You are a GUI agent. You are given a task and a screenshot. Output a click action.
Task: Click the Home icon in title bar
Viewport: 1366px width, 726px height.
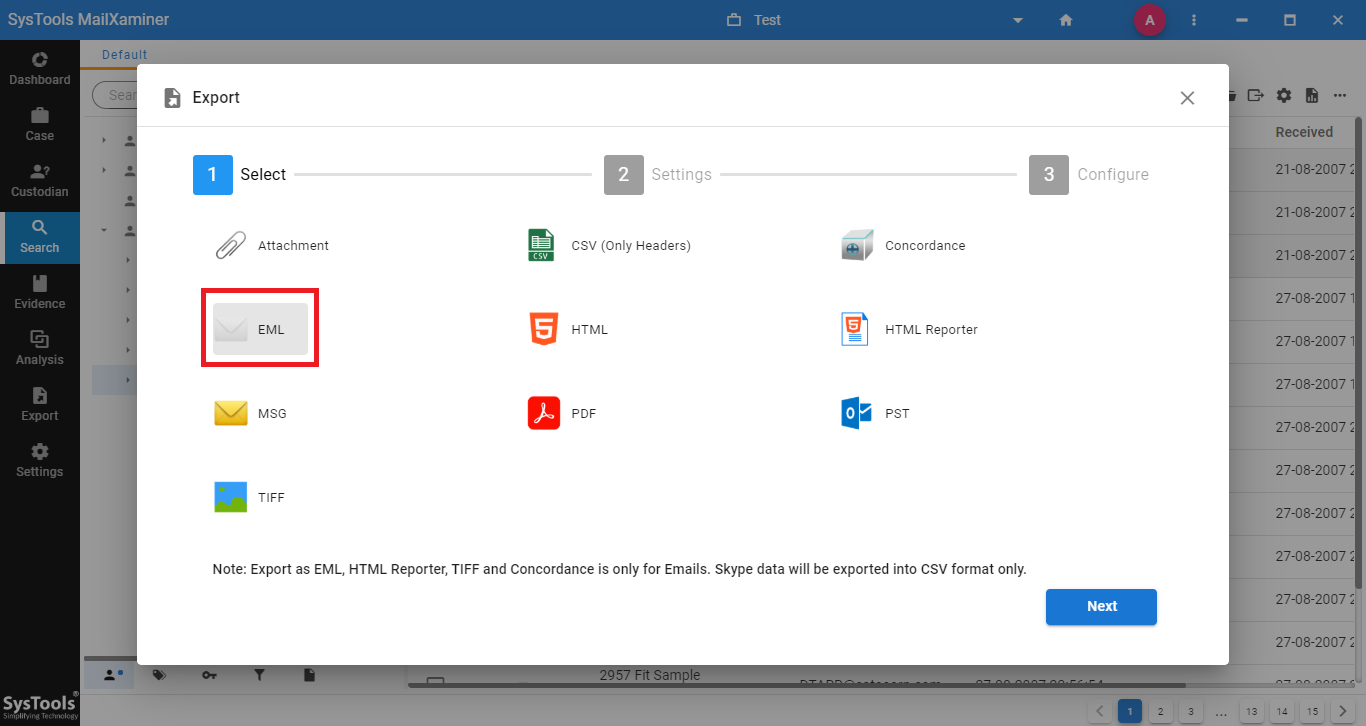coord(1066,20)
